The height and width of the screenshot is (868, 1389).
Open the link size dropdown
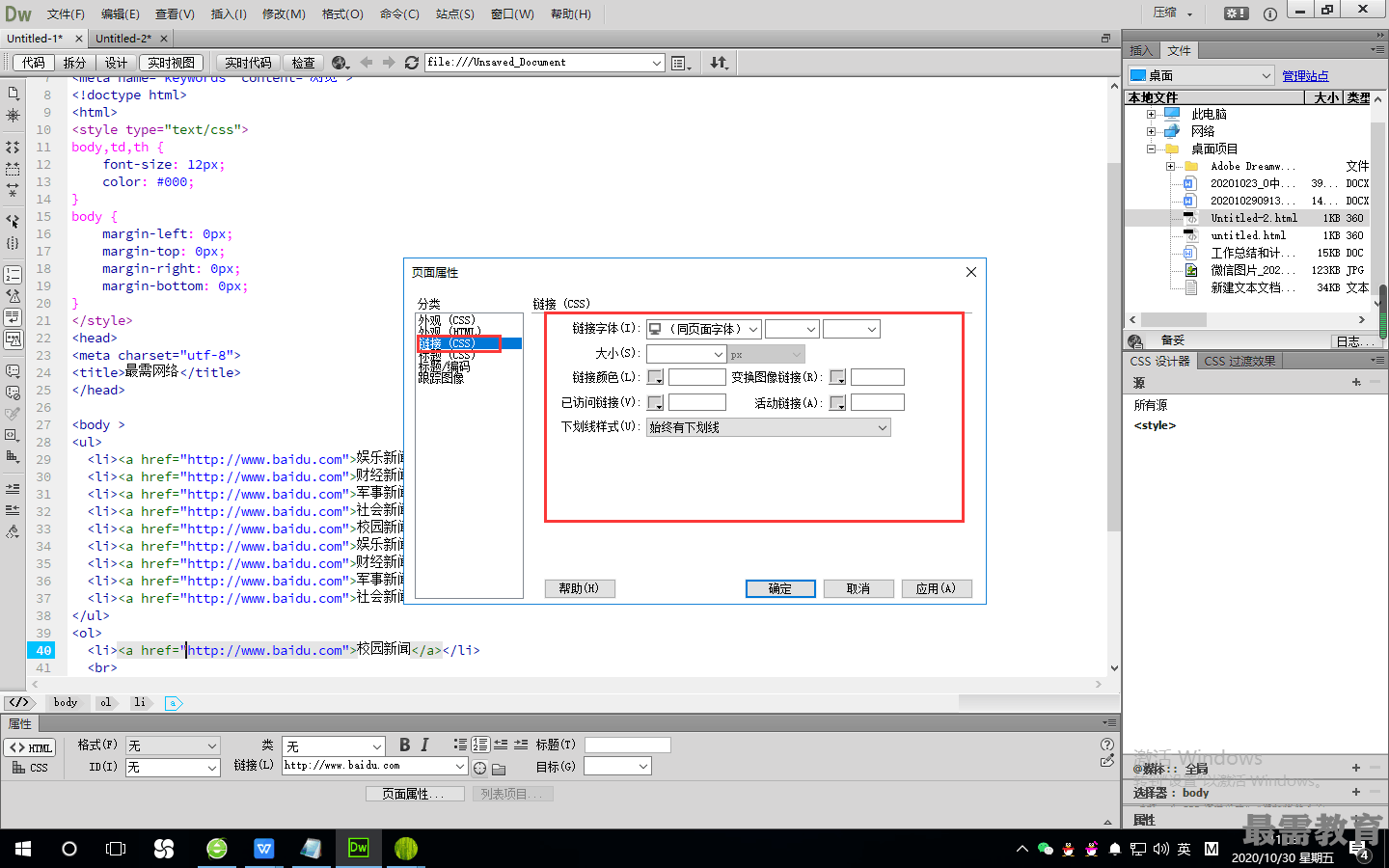(x=686, y=354)
